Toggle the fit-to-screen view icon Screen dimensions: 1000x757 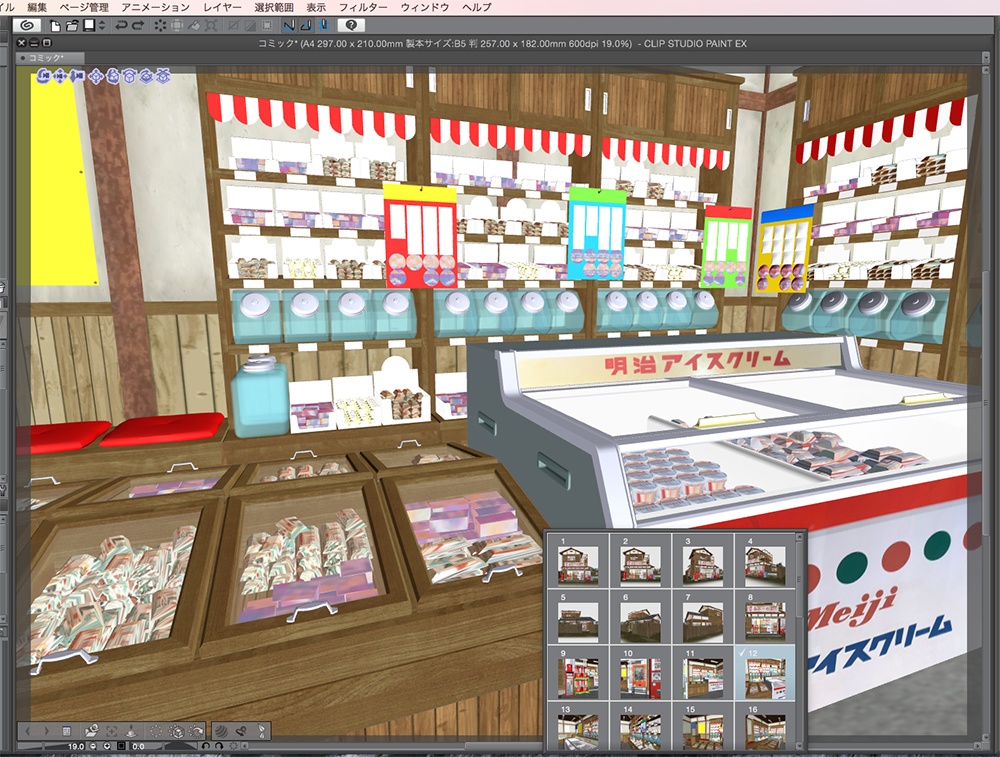[112, 730]
